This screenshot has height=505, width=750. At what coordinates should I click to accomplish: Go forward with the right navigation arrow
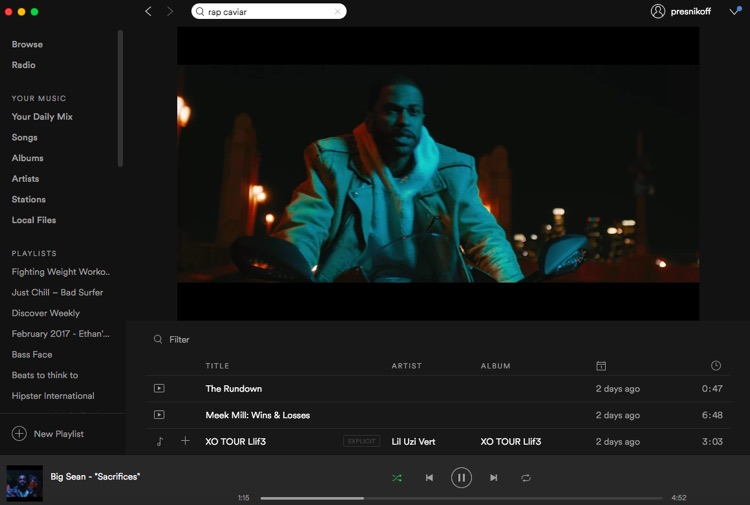pos(170,11)
